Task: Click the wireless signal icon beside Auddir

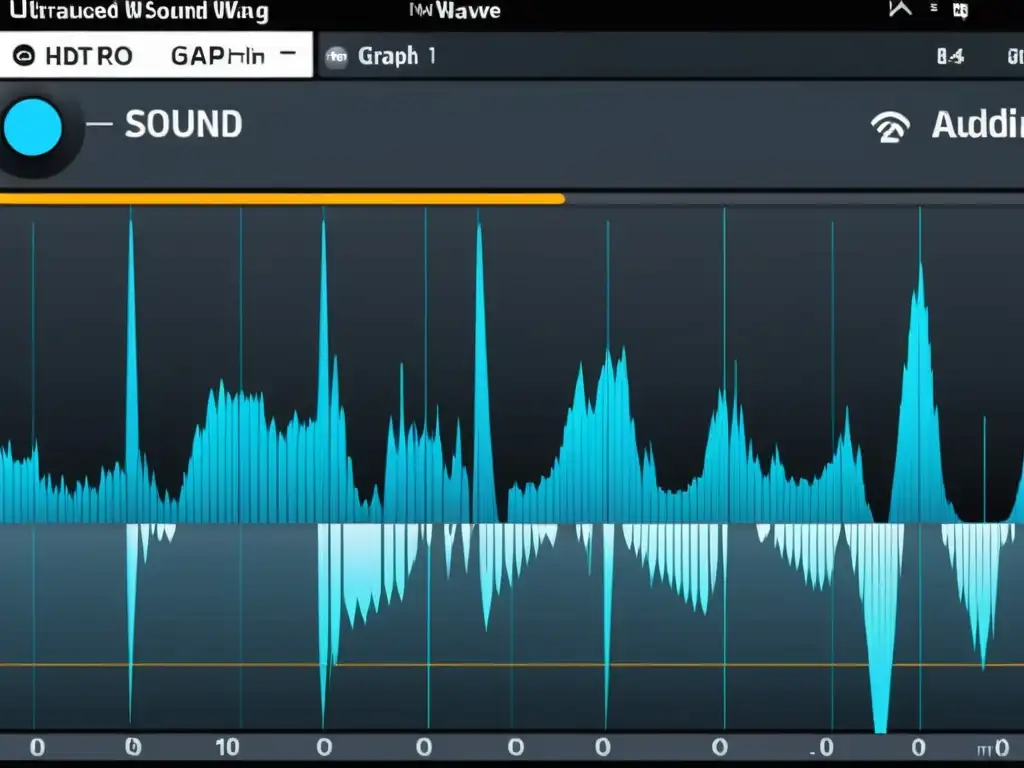Action: [890, 127]
